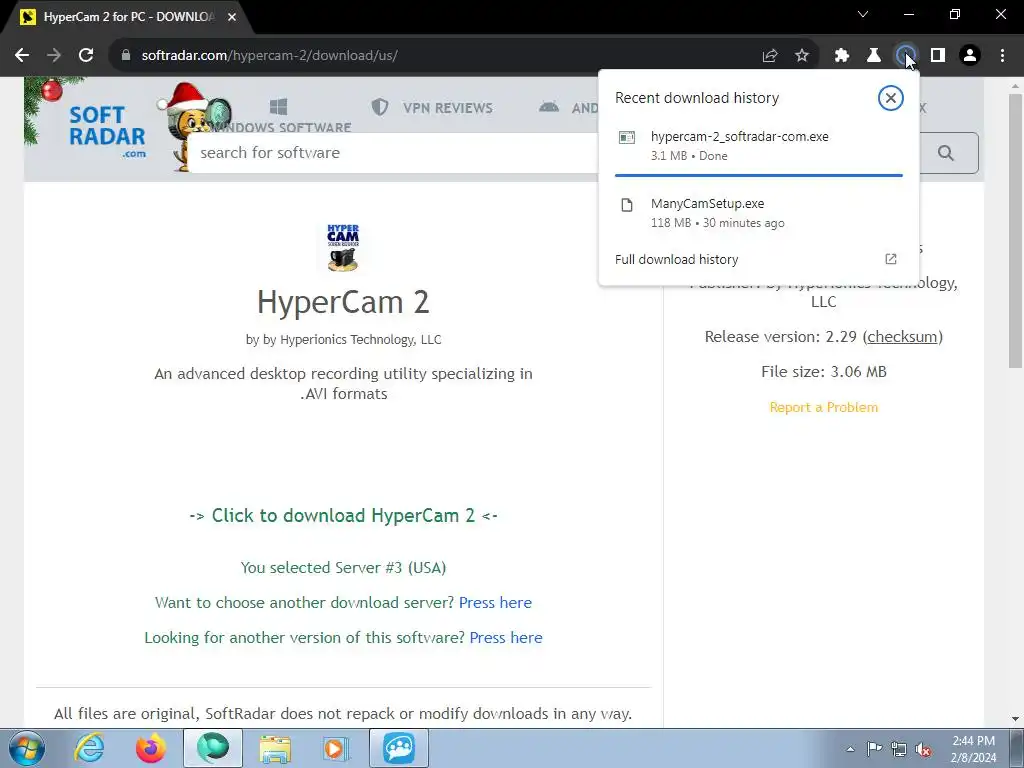Click the tab search chevron in title bar
The image size is (1024, 768).
coord(863,14)
